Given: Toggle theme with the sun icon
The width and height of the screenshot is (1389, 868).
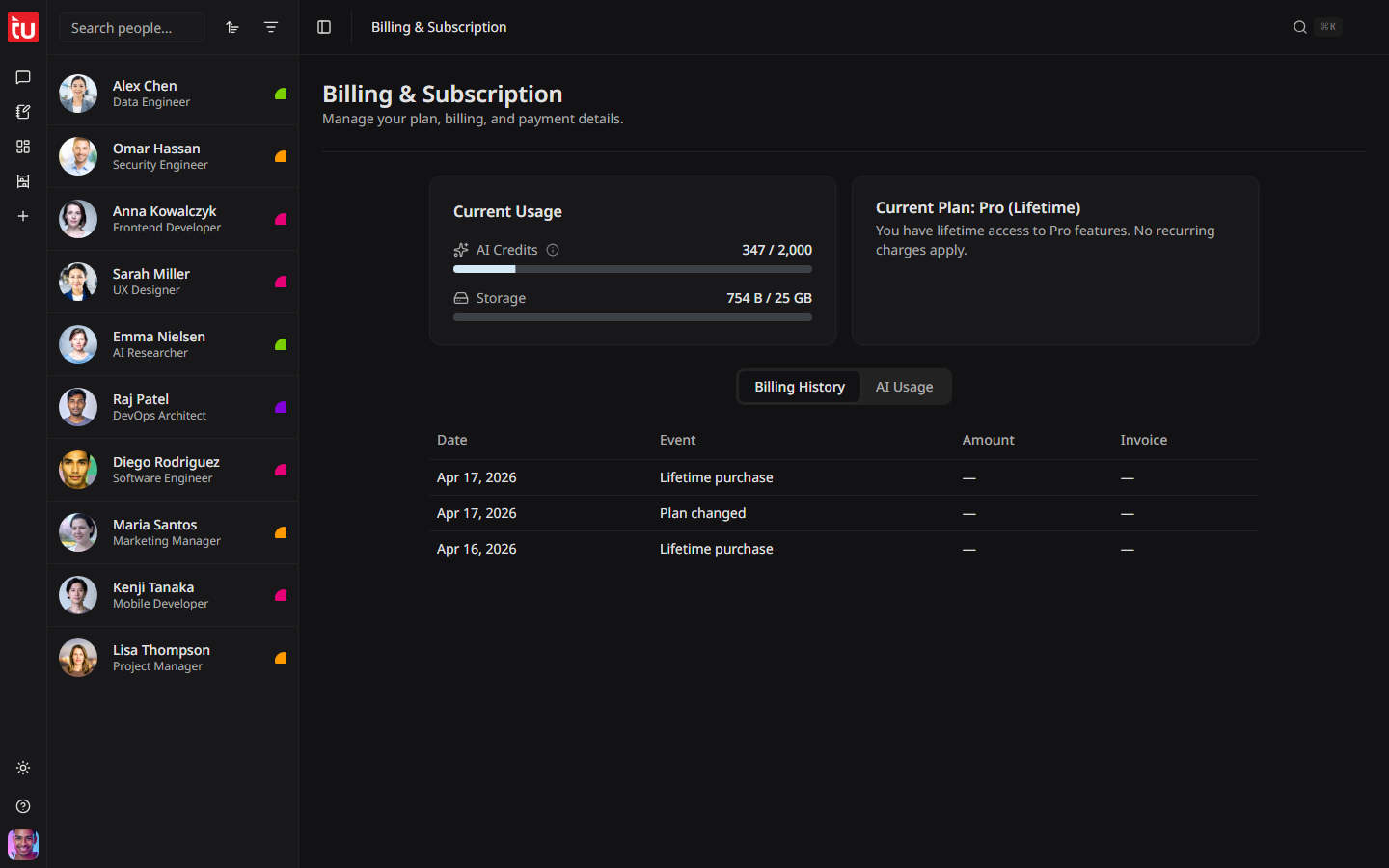Looking at the screenshot, I should [23, 768].
